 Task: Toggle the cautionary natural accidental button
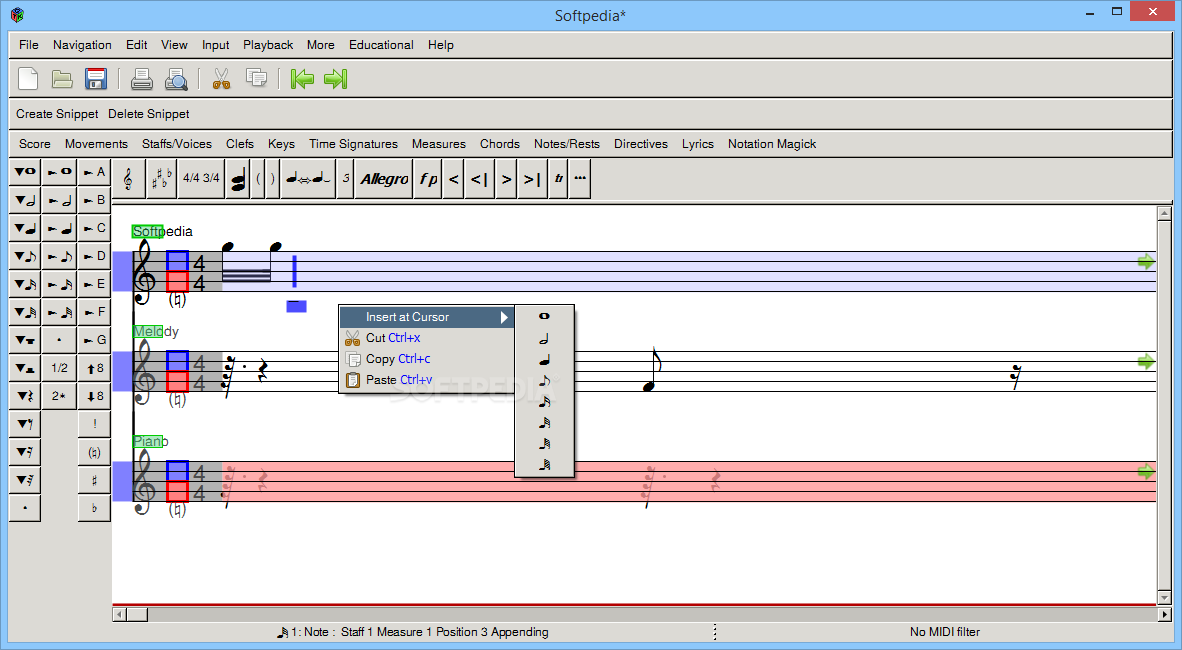pos(94,452)
